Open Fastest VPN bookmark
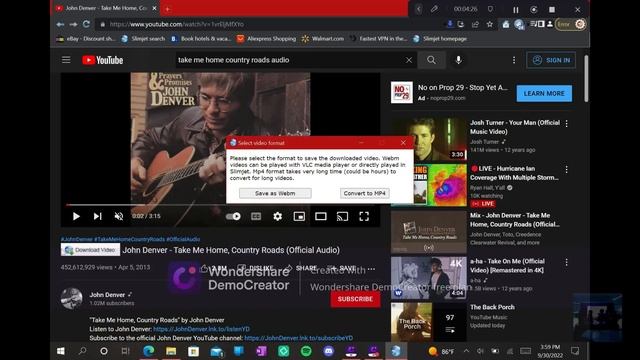Viewport: 640px width, 360px height. tap(378, 39)
